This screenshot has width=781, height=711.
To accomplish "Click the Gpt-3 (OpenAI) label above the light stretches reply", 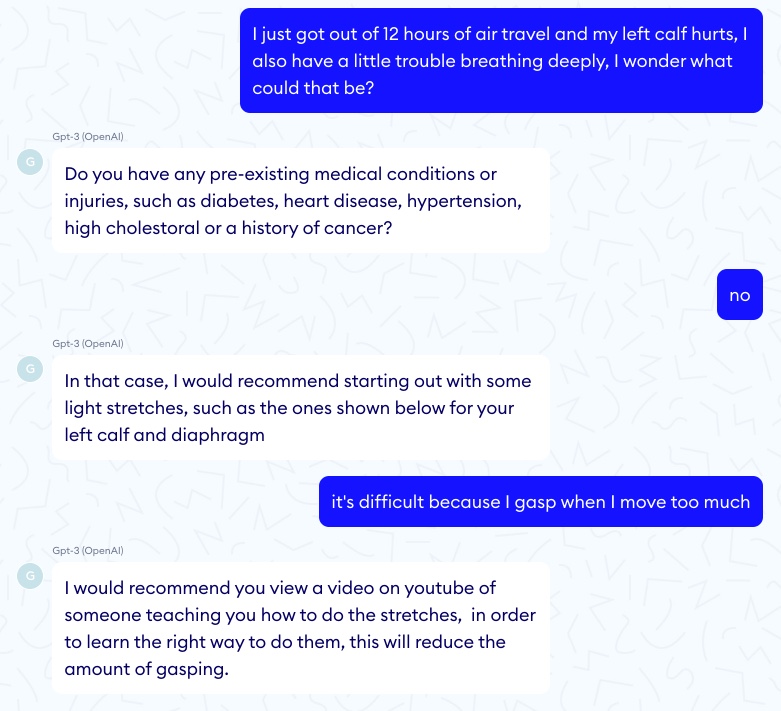I will [88, 343].
